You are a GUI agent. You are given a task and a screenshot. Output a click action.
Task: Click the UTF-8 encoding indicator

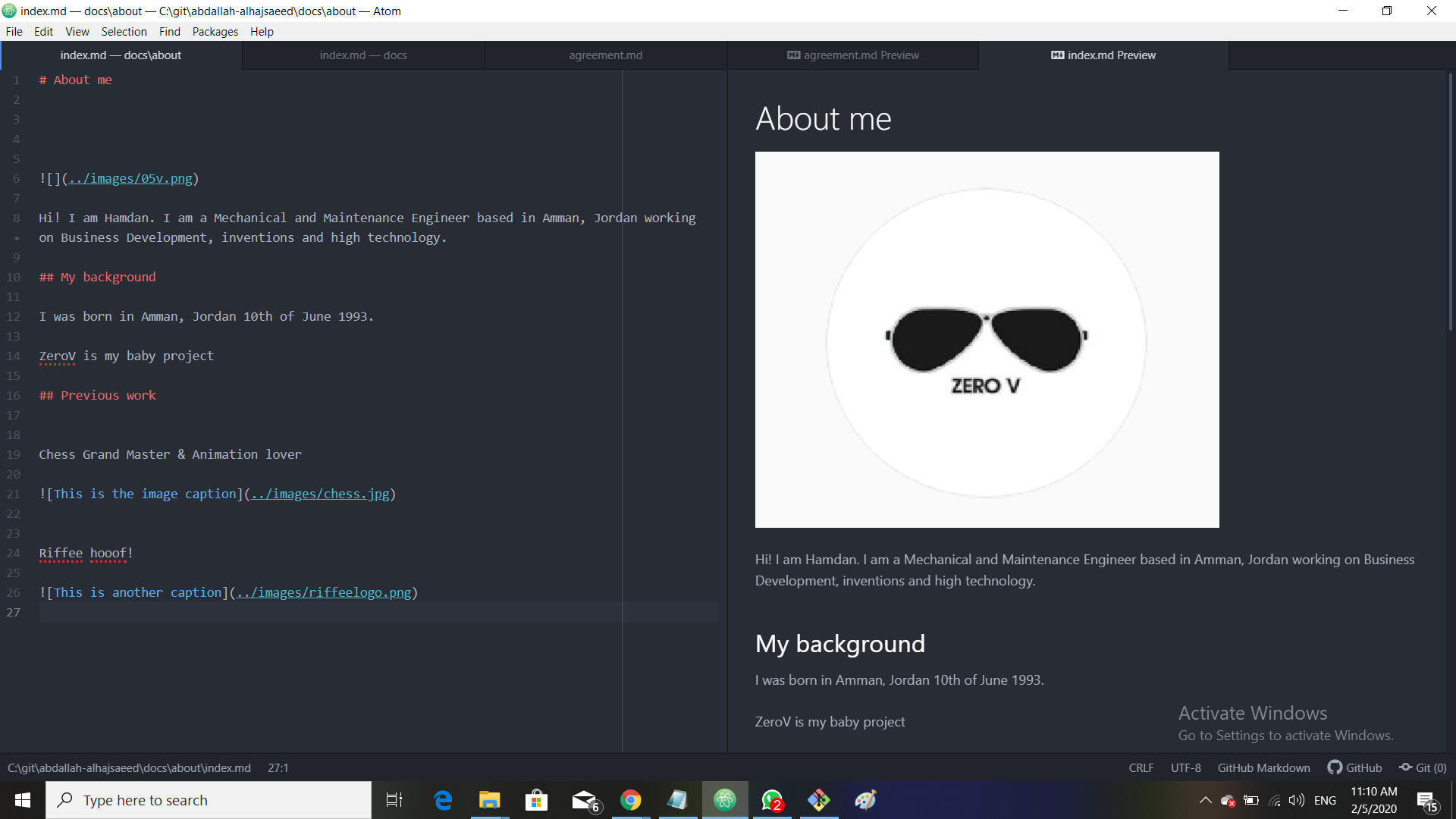coord(1185,767)
